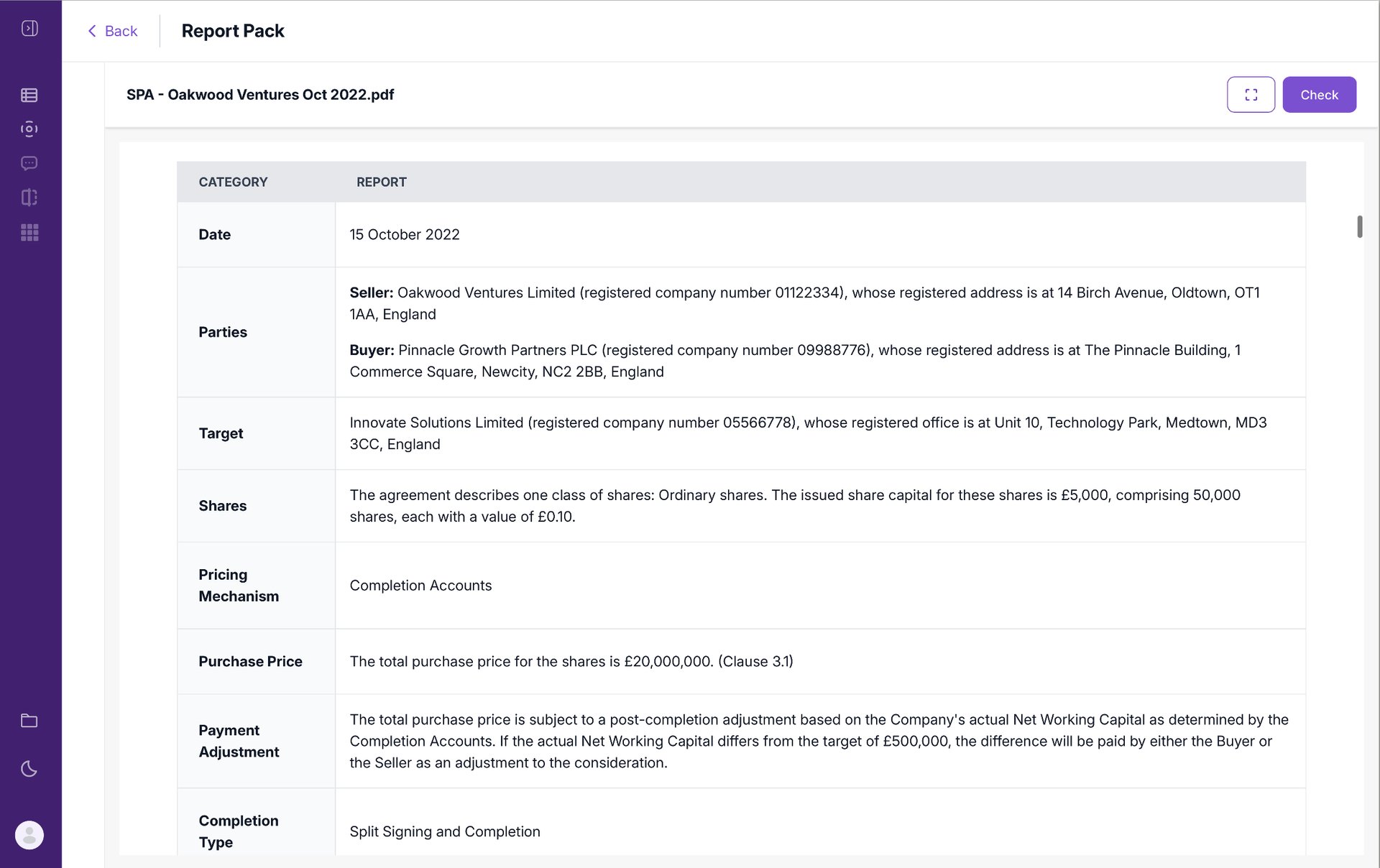Click the Pricing Mechanism category label
The height and width of the screenshot is (868, 1380).
pyautogui.click(x=239, y=585)
